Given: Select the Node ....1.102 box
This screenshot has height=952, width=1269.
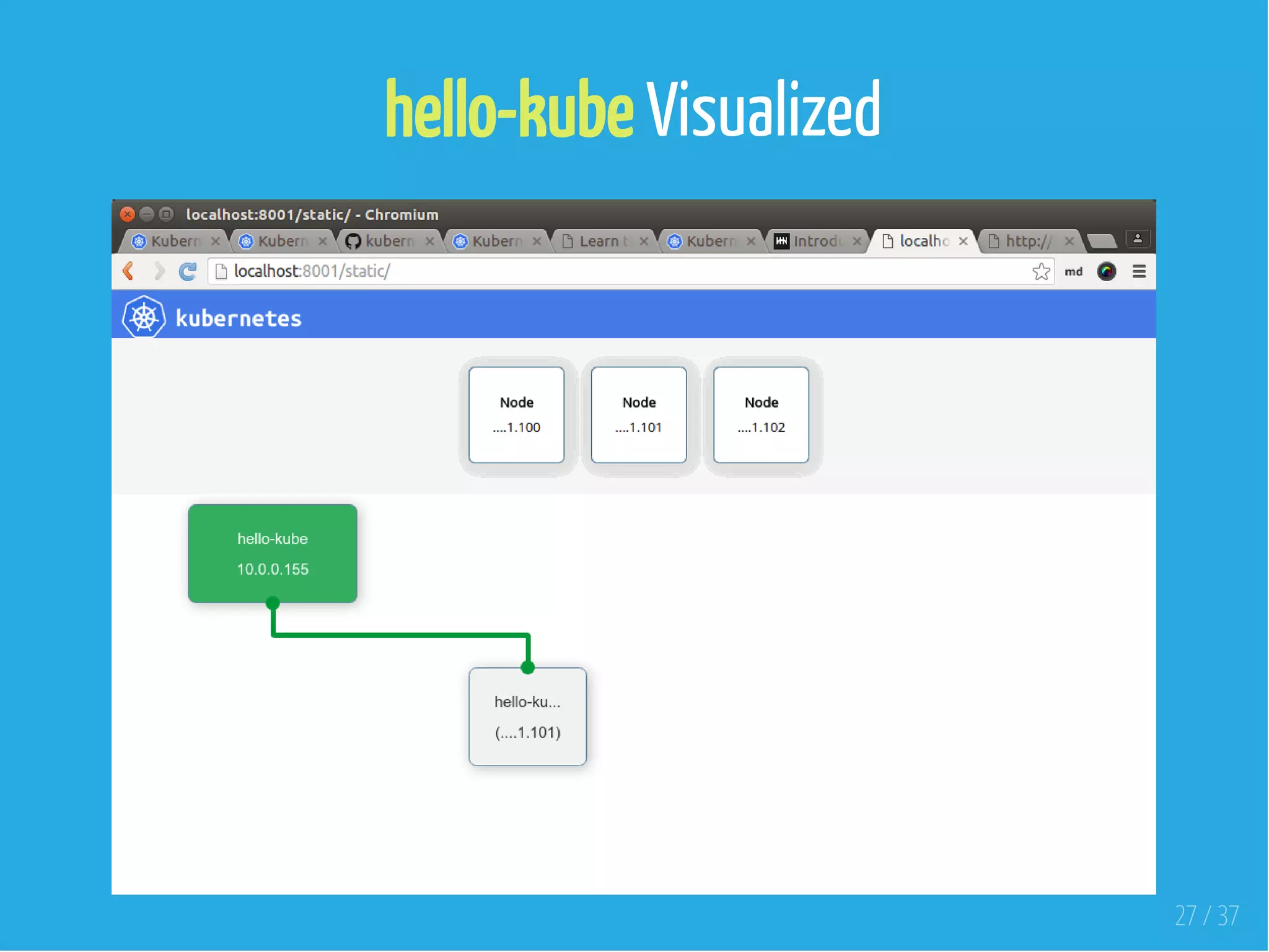Looking at the screenshot, I should [761, 414].
